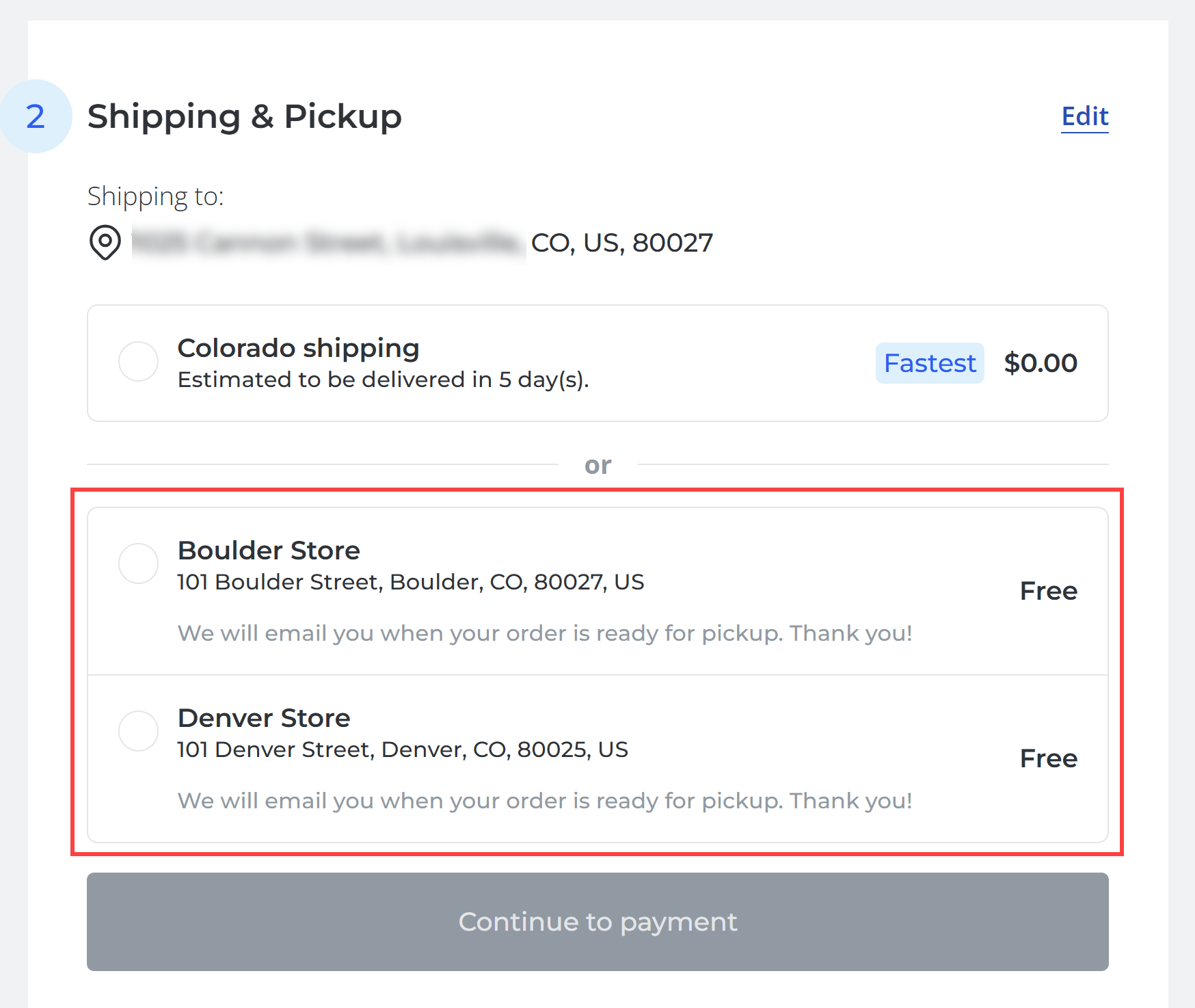Click the step 2 circle badge

pyautogui.click(x=36, y=116)
